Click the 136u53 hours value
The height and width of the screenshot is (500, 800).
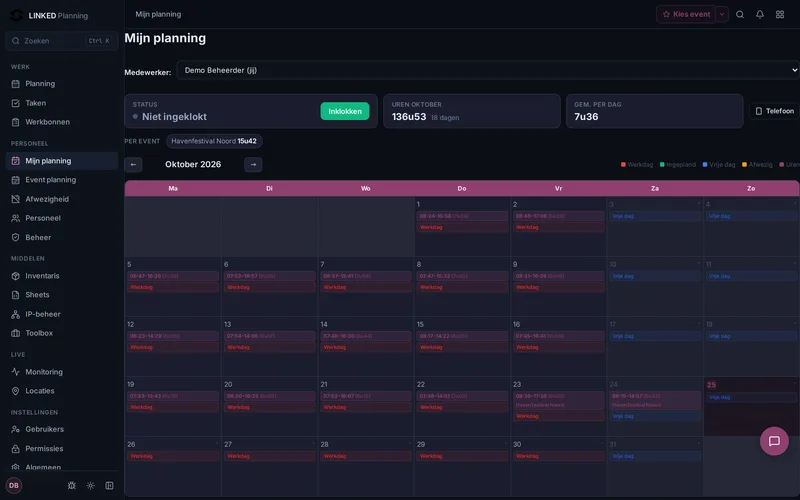(x=409, y=117)
